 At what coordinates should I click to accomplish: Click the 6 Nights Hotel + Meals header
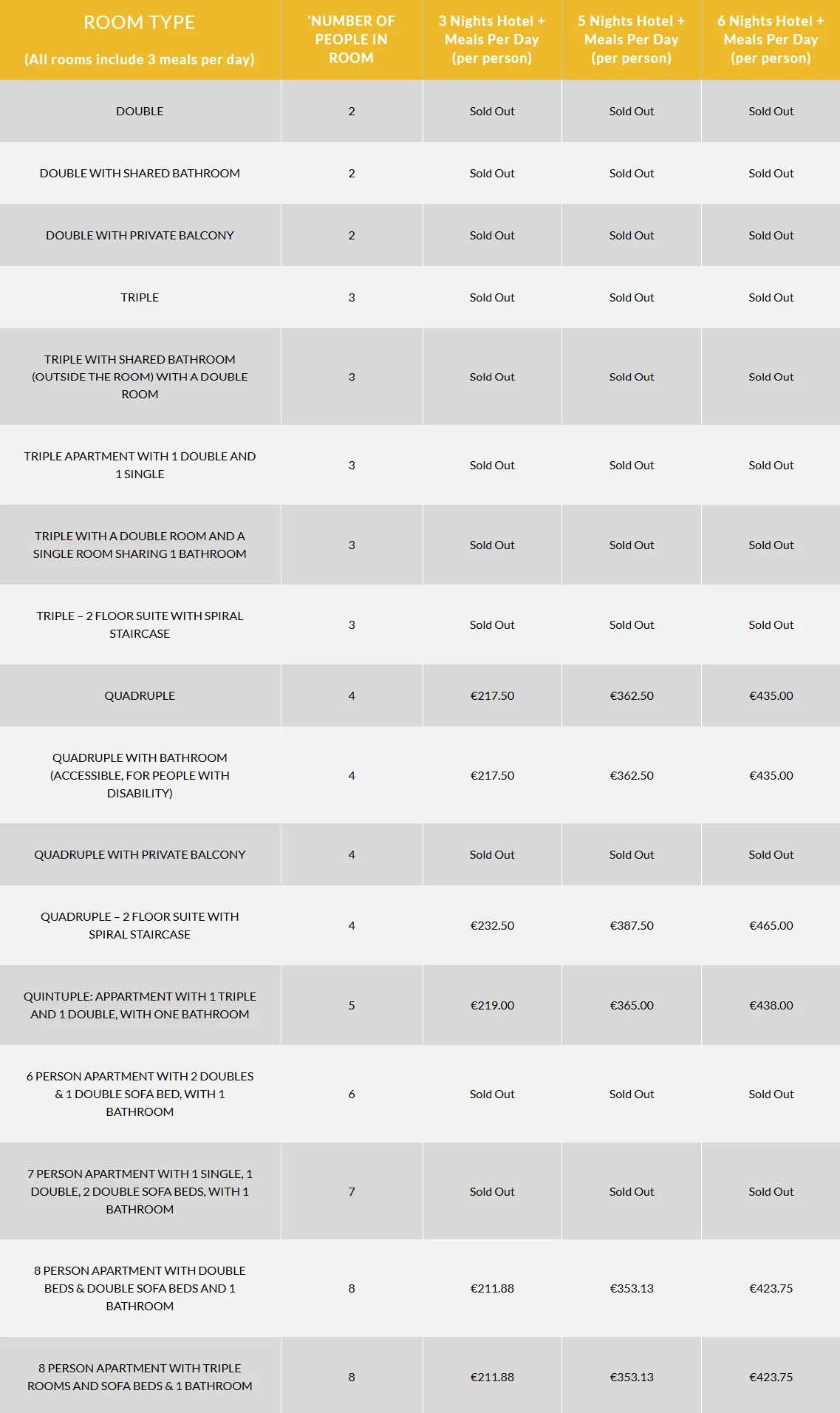click(x=771, y=40)
